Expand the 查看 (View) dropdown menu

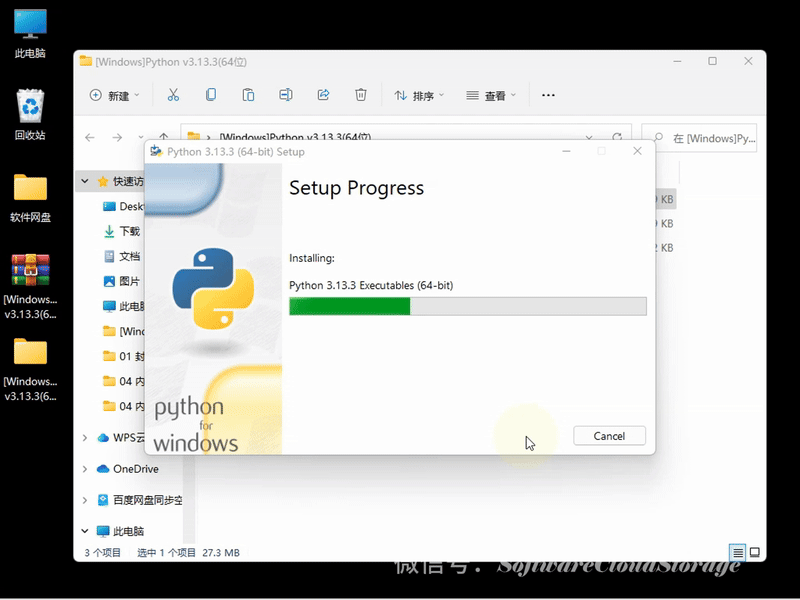click(491, 95)
